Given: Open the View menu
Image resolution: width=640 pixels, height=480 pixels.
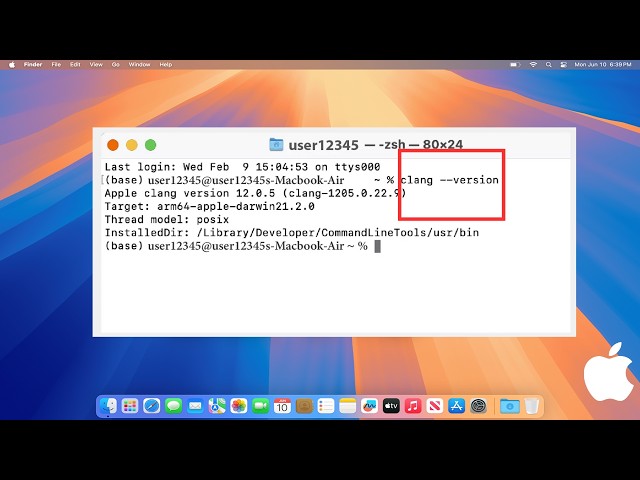Looking at the screenshot, I should click(x=96, y=64).
